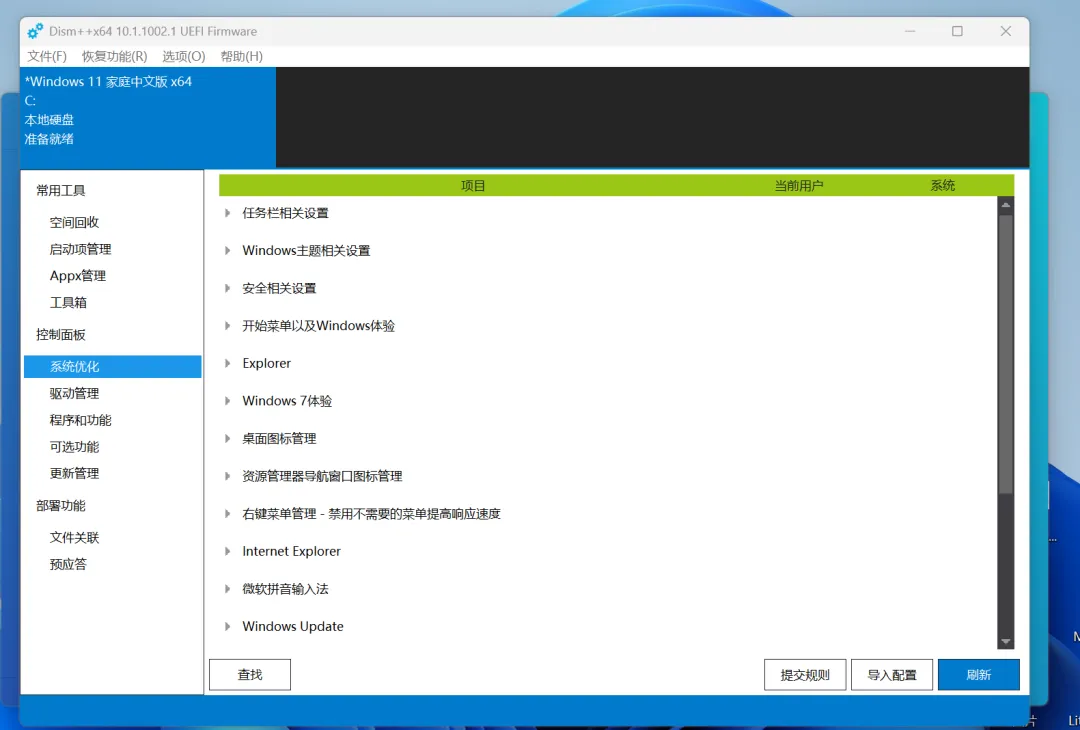1080x730 pixels.
Task: Click the Windows主题相关设置 row text
Action: pos(307,251)
